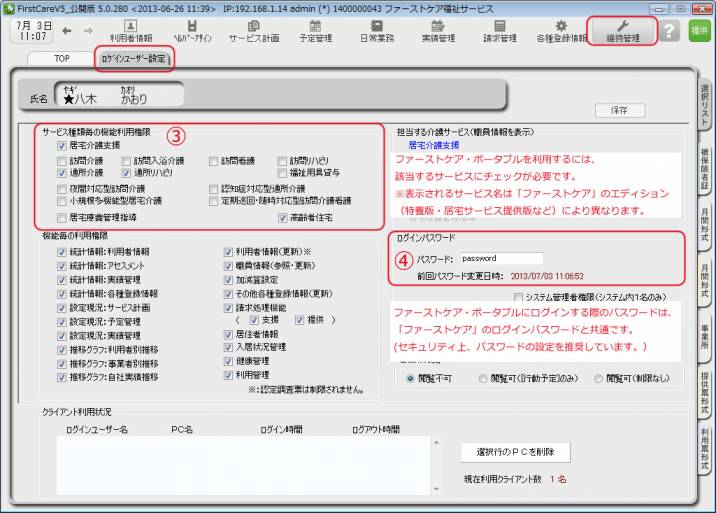716x513 pixels.
Task: Open 維持管理 wrench icon
Action: pos(622,30)
